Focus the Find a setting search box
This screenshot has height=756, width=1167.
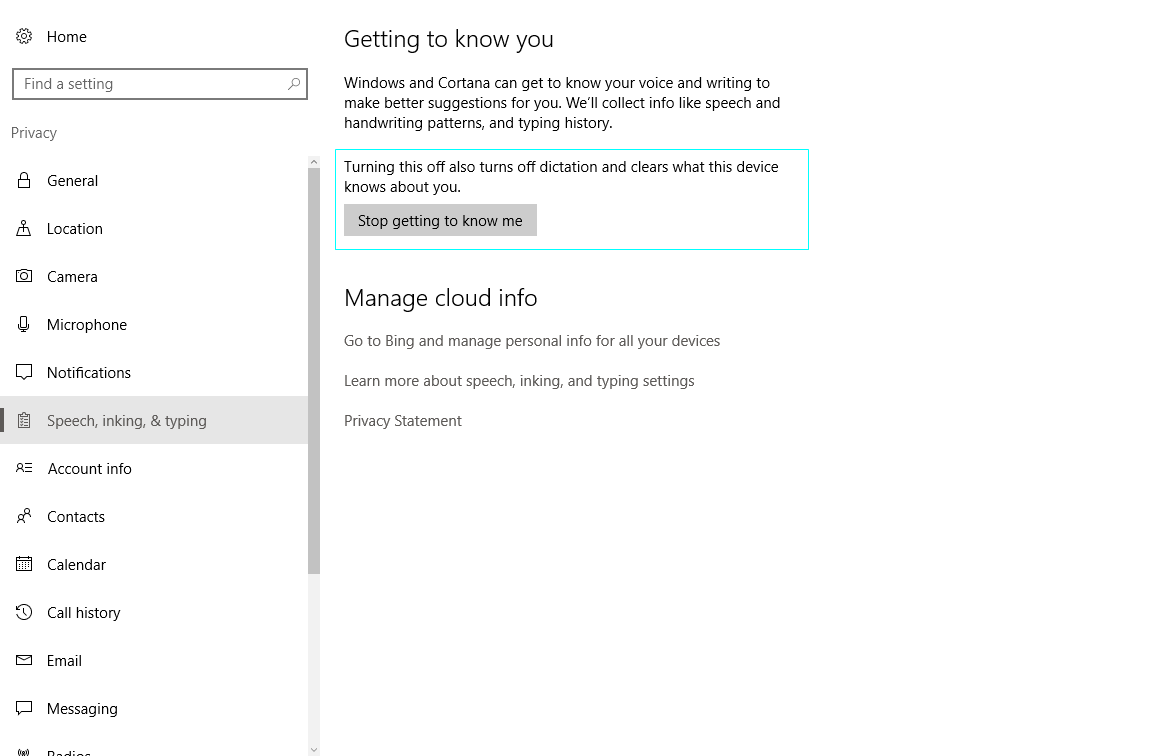coord(160,84)
